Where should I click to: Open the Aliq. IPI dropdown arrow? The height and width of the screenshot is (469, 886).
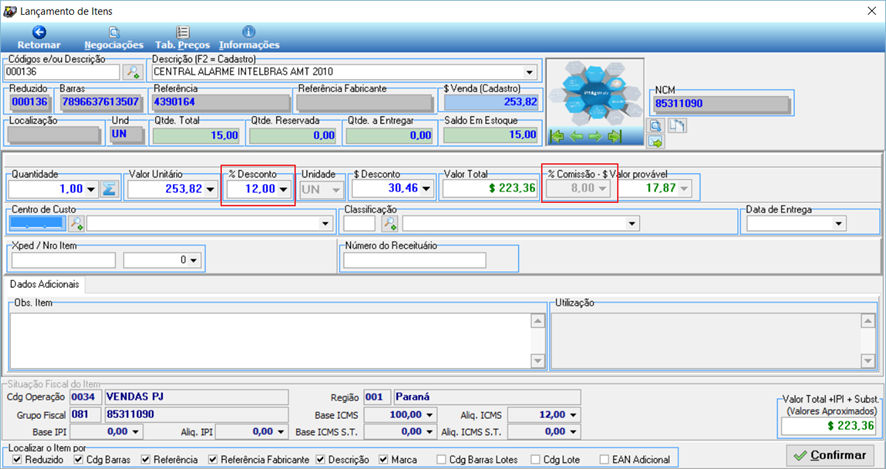click(282, 432)
